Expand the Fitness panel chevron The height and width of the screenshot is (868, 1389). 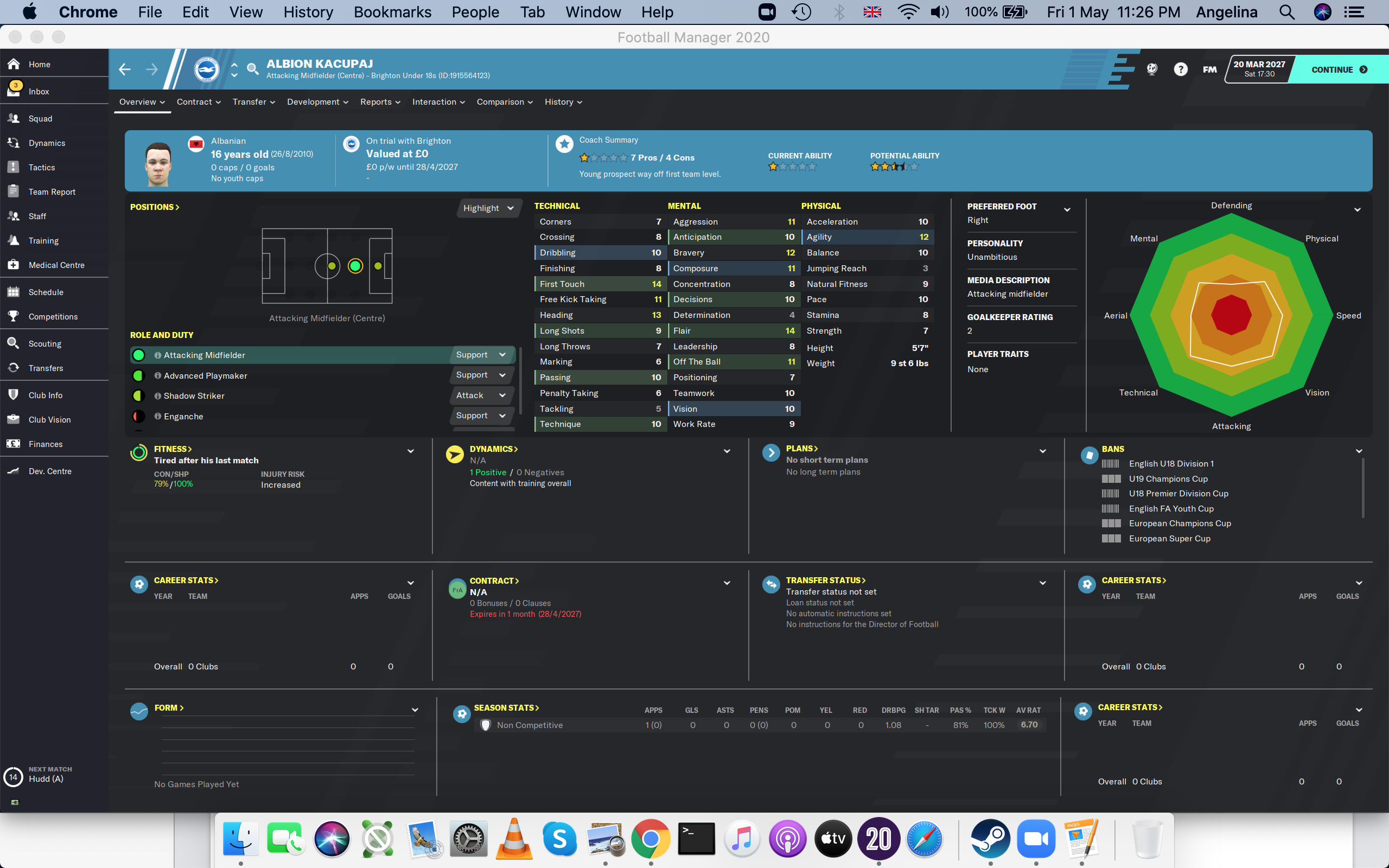click(410, 451)
